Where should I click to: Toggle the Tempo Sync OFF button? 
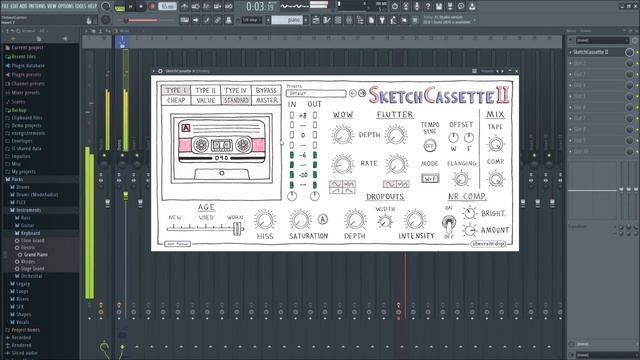429,145
